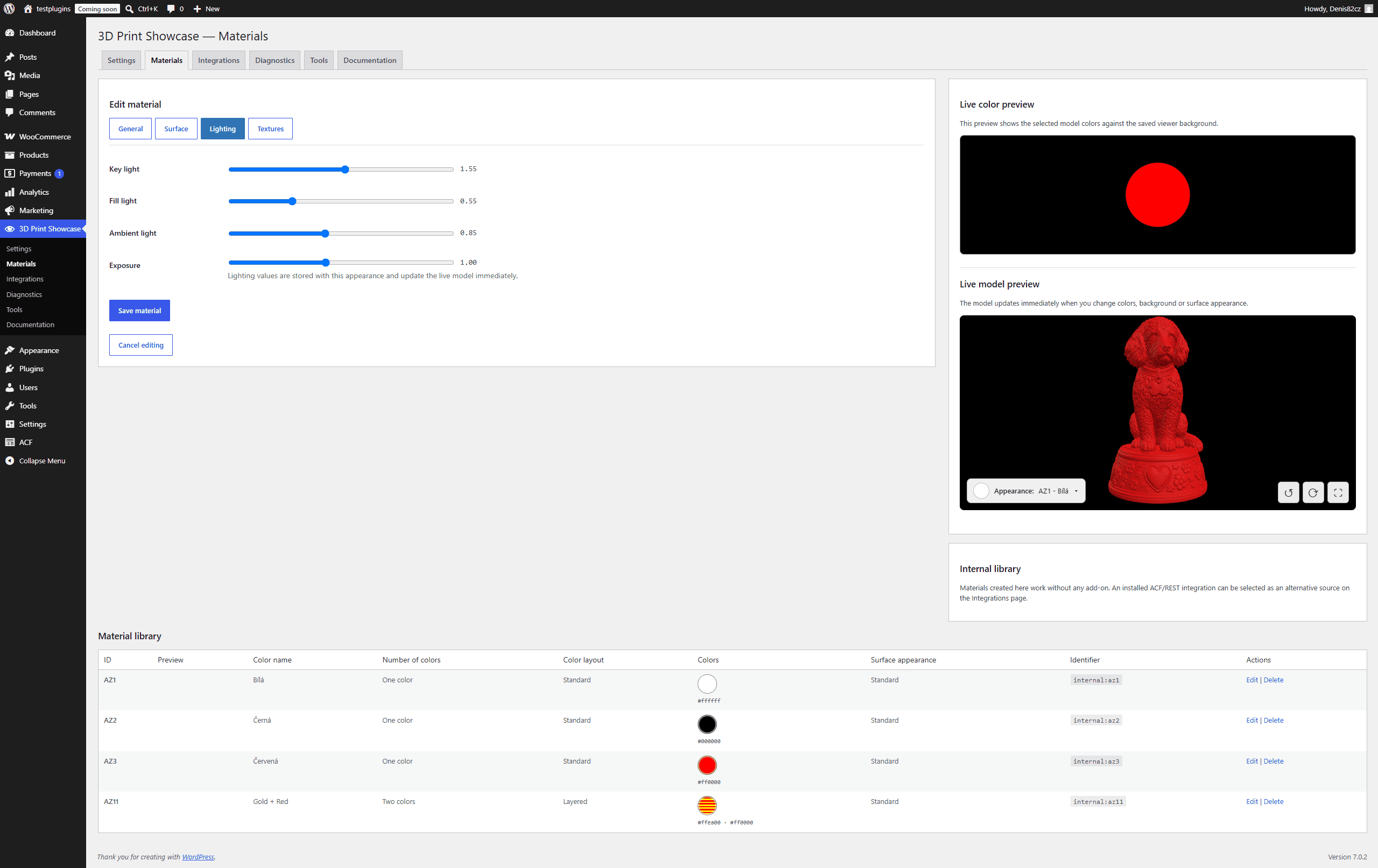Switch to the Diagnostics tab
Screen dimensions: 1378x868
[275, 60]
